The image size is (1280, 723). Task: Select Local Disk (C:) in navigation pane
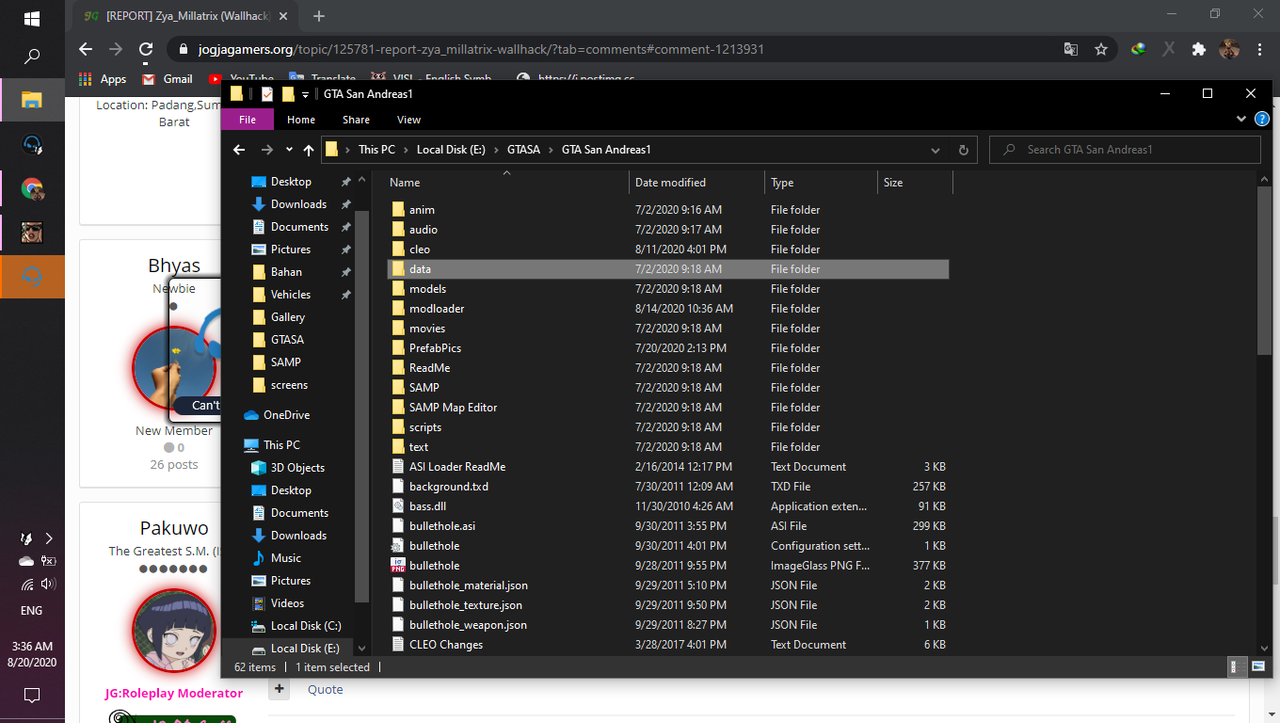pos(304,626)
